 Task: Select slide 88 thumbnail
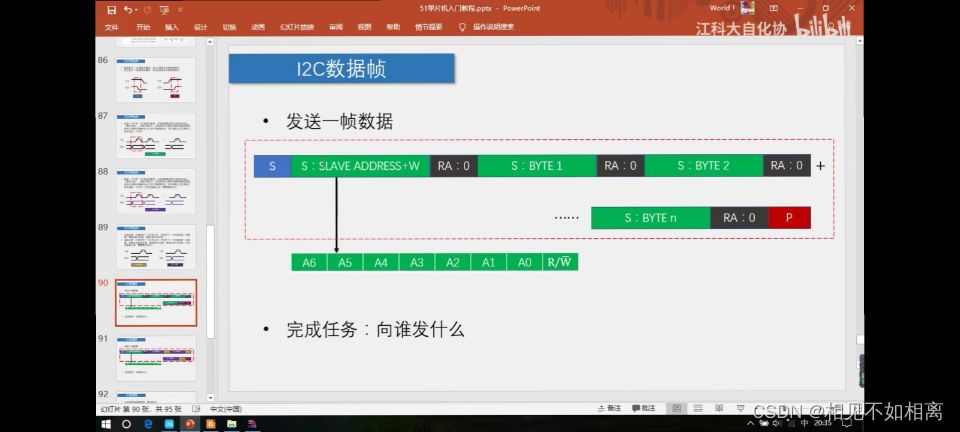pyautogui.click(x=156, y=191)
